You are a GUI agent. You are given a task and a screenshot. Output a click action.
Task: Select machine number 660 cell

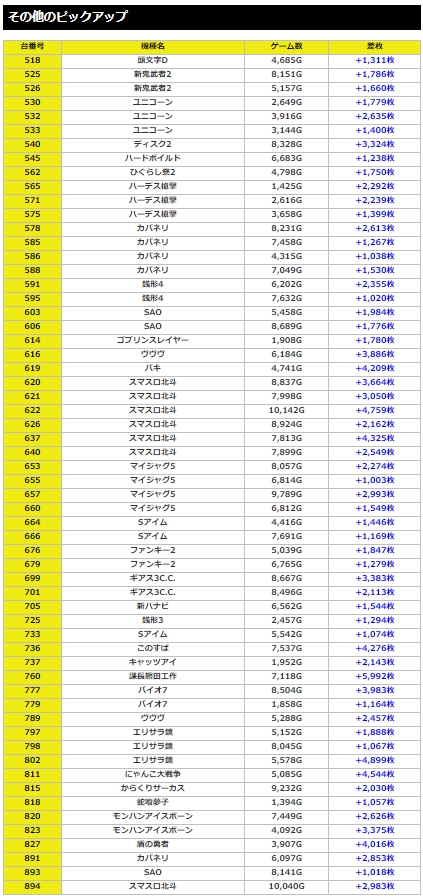click(33, 508)
